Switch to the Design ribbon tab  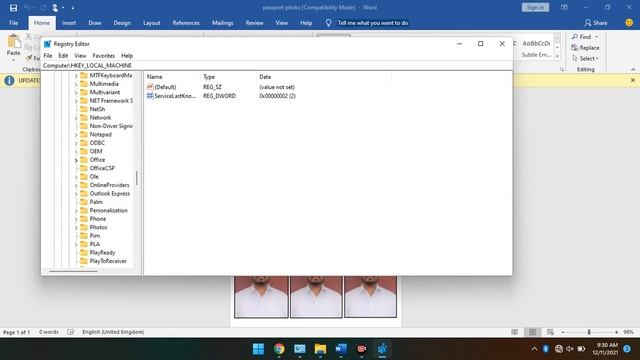(x=122, y=23)
